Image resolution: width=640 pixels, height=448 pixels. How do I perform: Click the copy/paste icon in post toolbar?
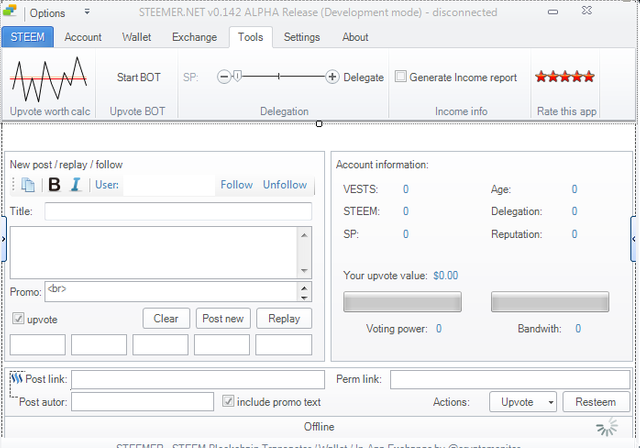click(28, 185)
